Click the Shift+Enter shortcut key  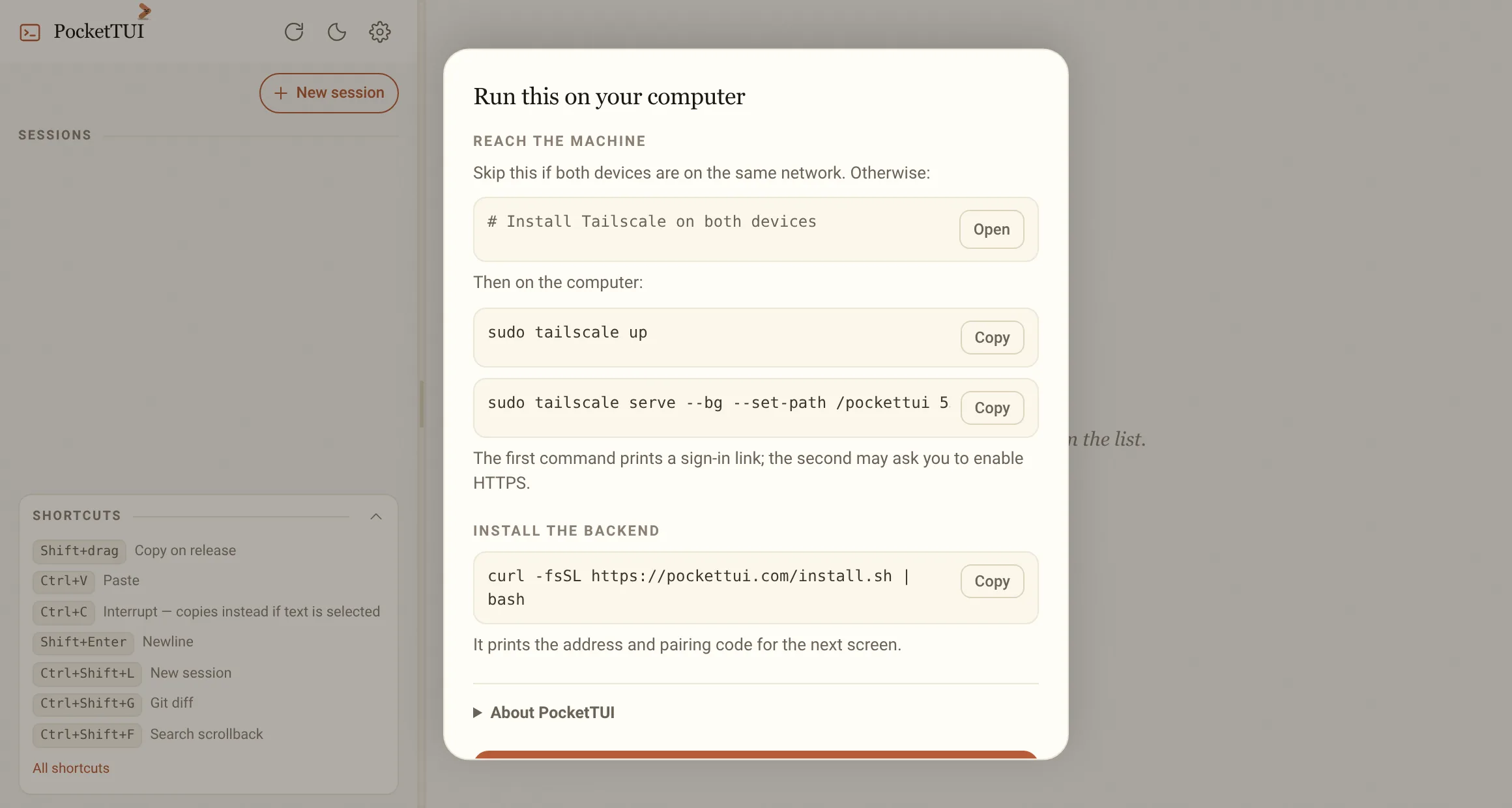point(83,642)
